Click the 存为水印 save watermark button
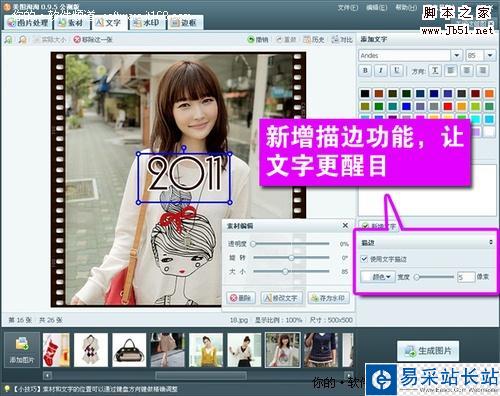Image resolution: width=500 pixels, height=396 pixels. click(329, 298)
